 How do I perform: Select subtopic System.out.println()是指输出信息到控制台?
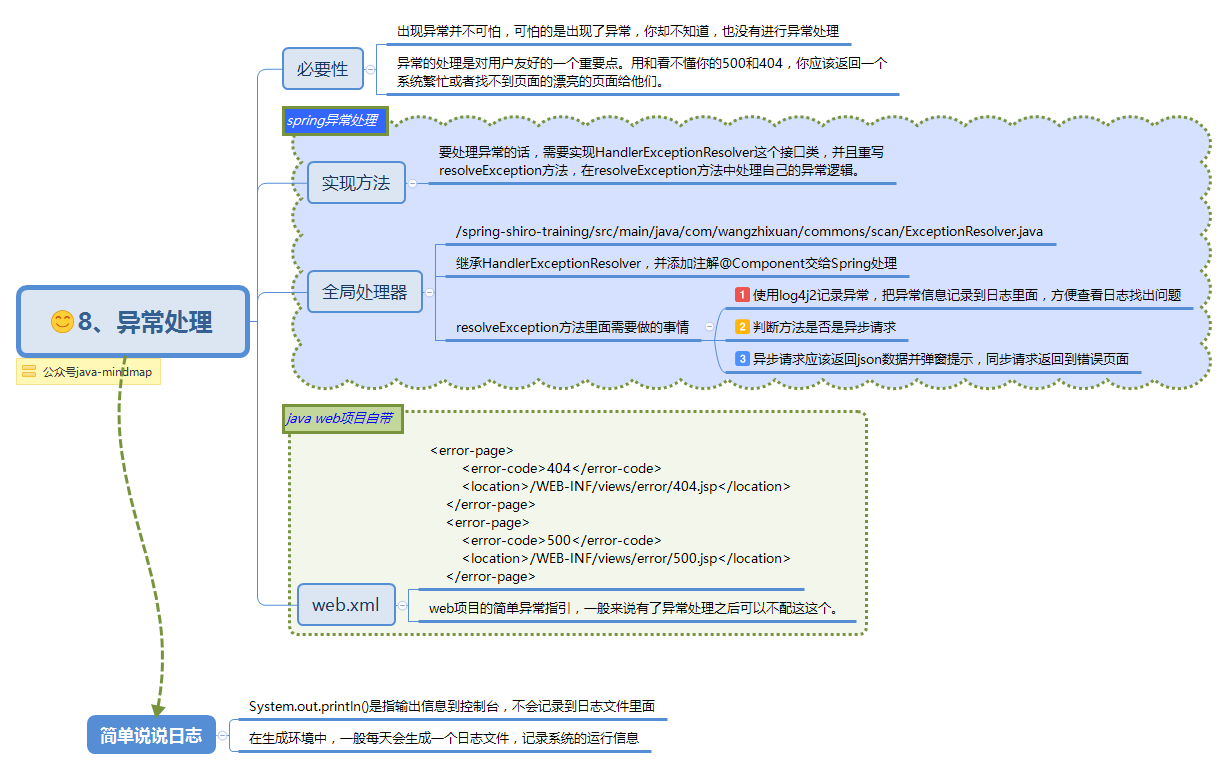tap(451, 706)
